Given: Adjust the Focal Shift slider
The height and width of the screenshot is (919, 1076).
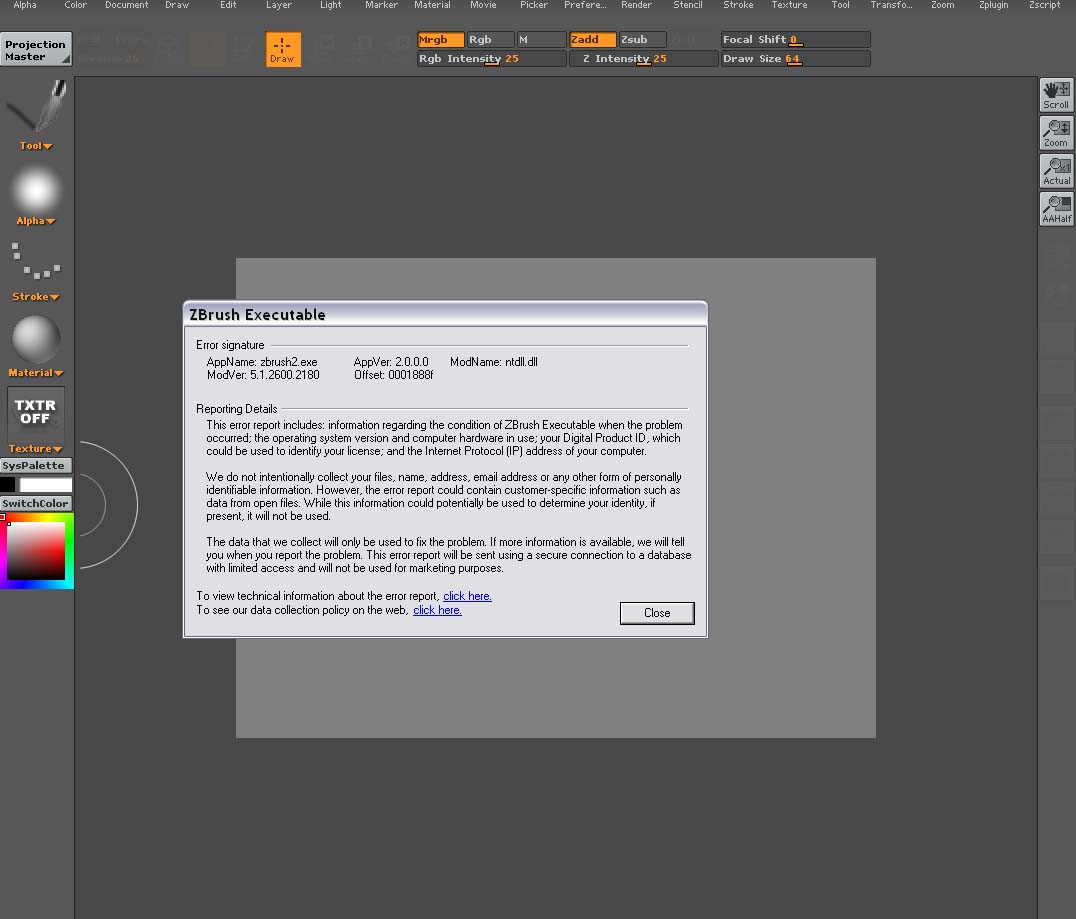Looking at the screenshot, I should [796, 40].
